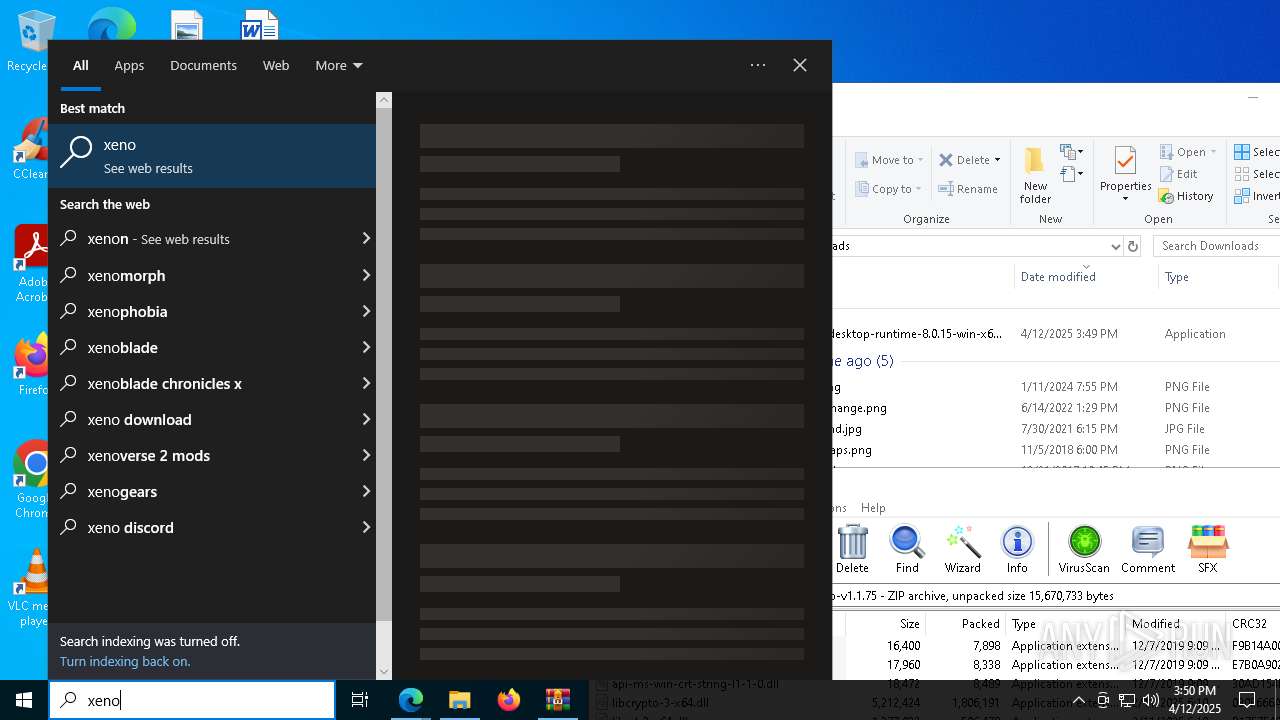This screenshot has height=720, width=1280.
Task: Turn indexing back on link
Action: tap(125, 661)
